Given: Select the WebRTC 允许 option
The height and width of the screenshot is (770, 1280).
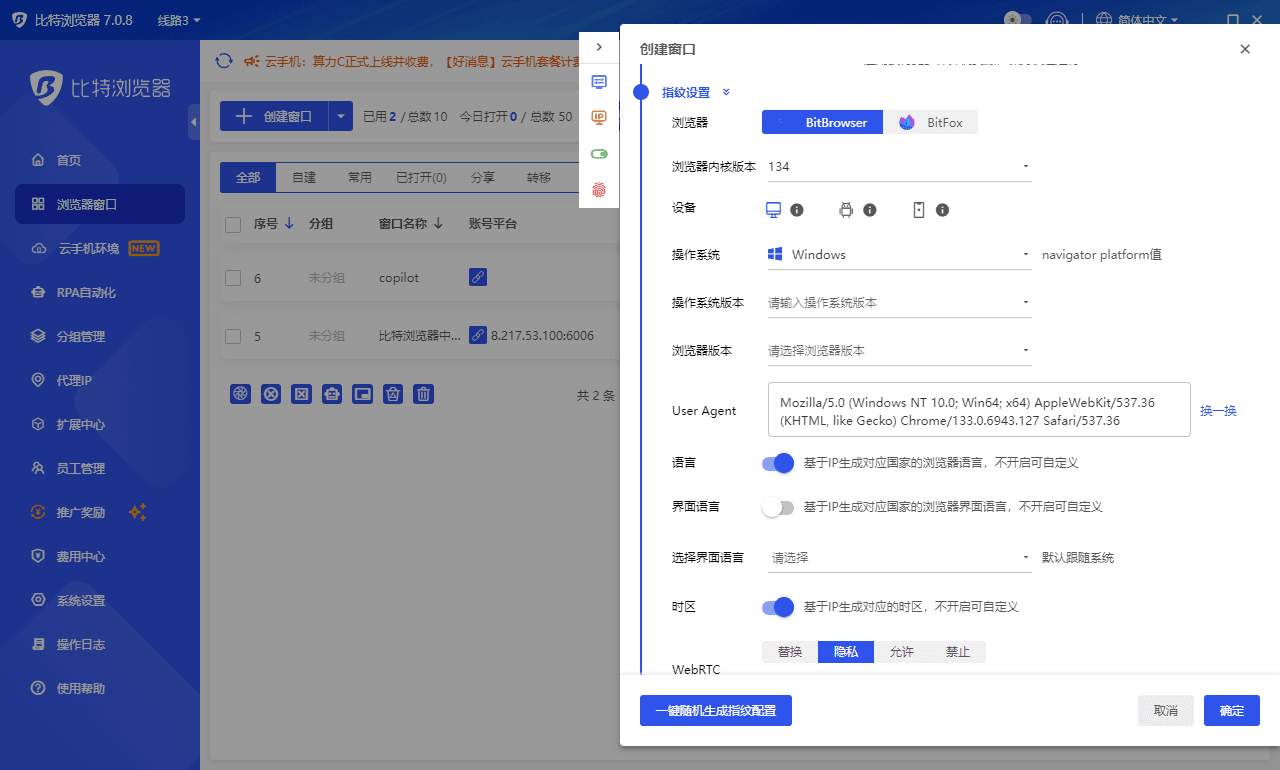Looking at the screenshot, I should click(901, 652).
